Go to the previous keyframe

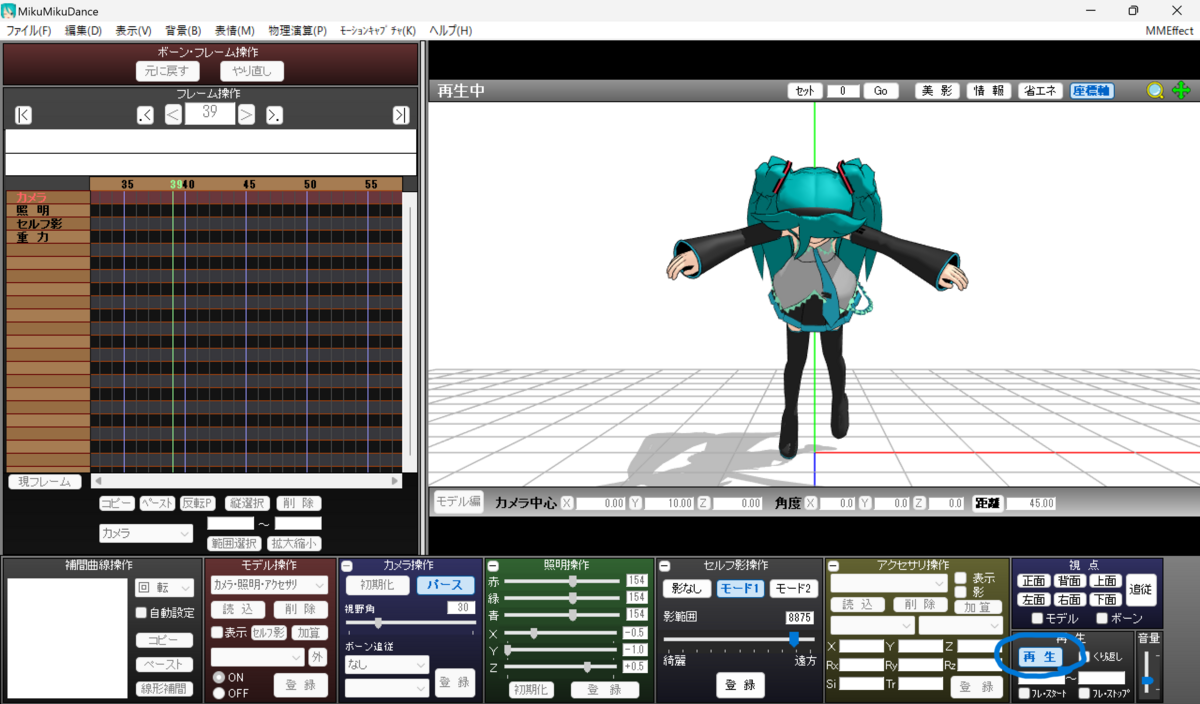coord(145,115)
